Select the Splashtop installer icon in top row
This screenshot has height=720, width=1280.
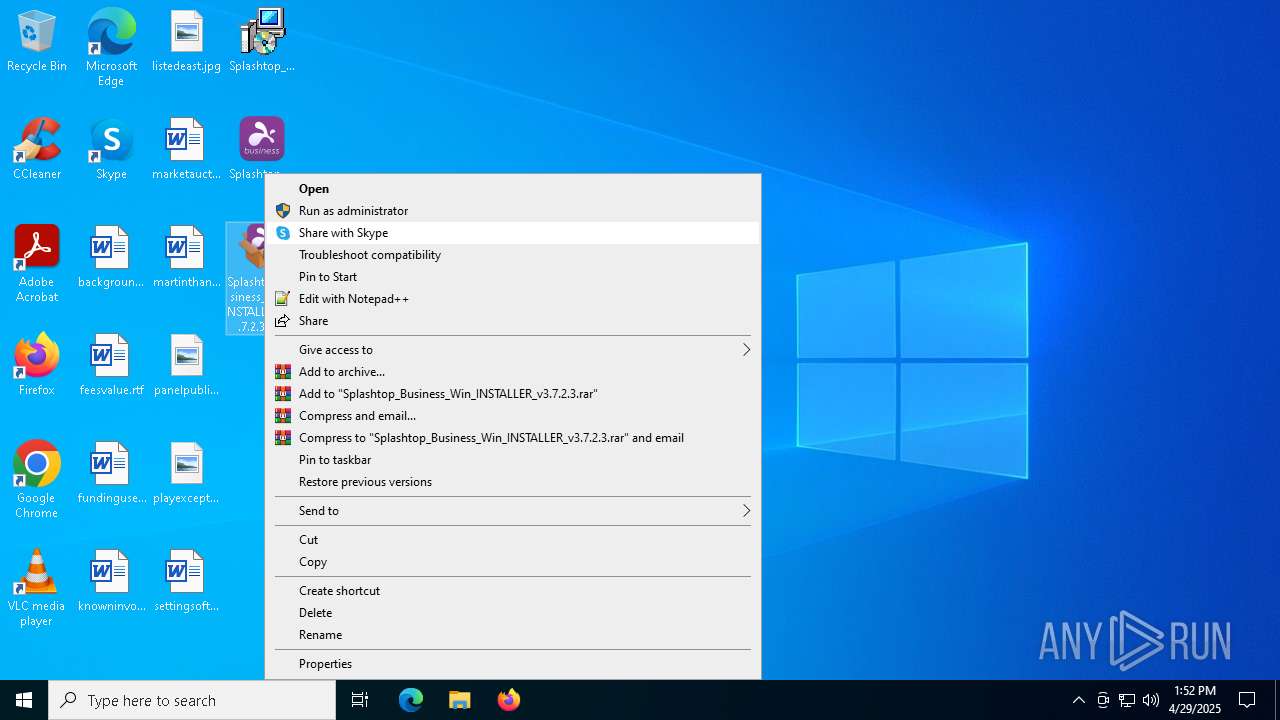(262, 42)
